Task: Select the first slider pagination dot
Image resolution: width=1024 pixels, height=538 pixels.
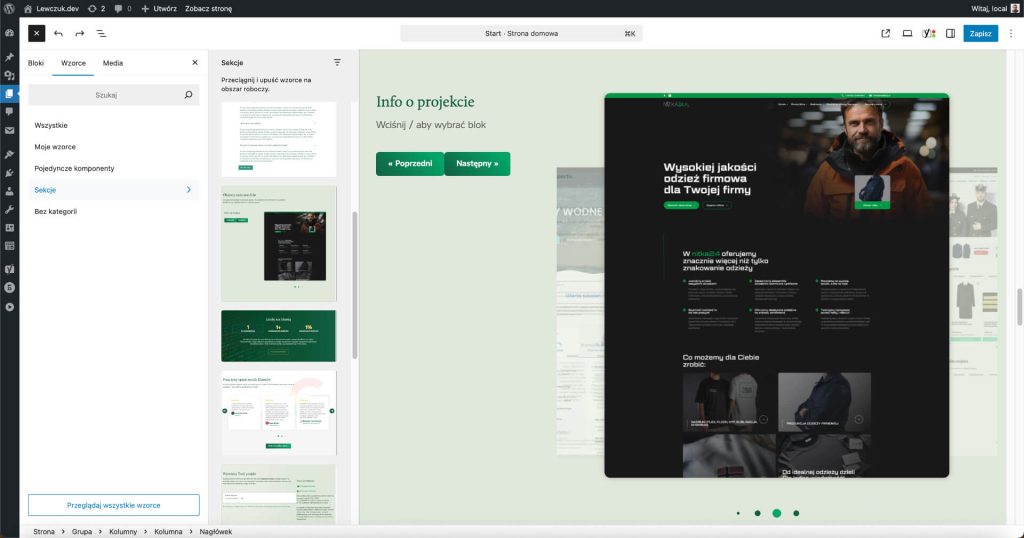Action: (x=738, y=513)
